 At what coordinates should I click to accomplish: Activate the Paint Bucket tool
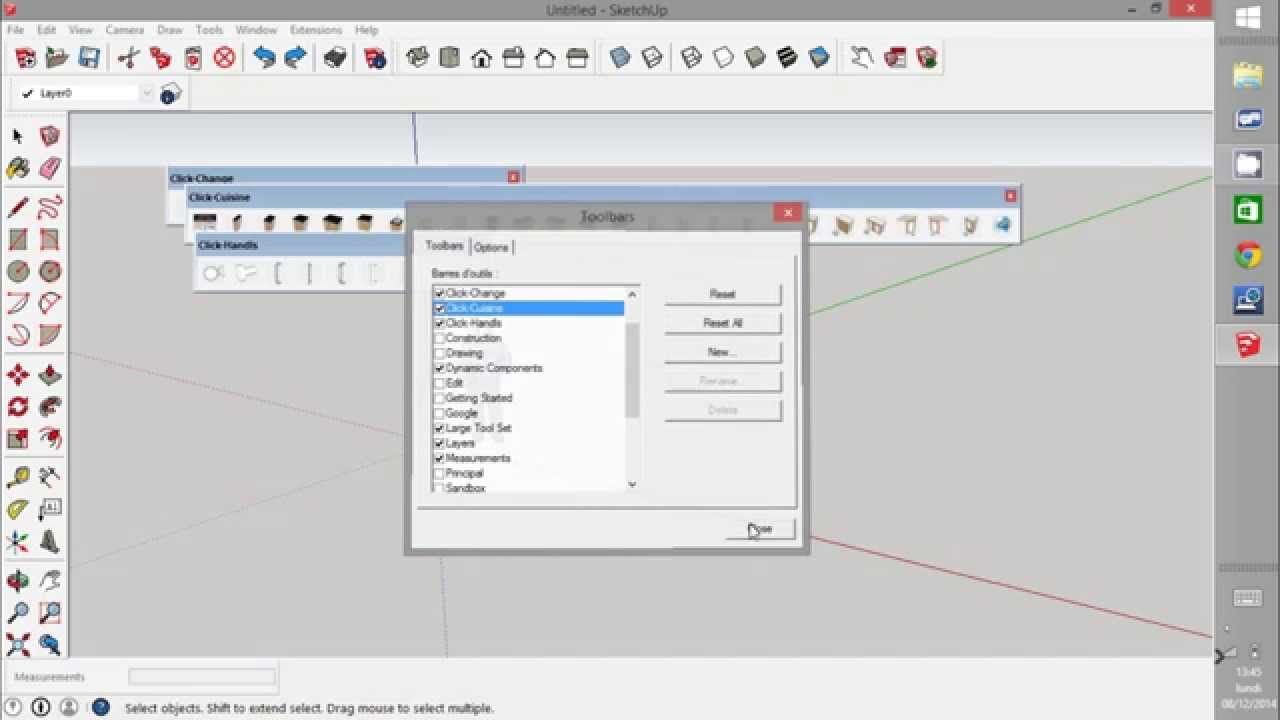click(18, 168)
